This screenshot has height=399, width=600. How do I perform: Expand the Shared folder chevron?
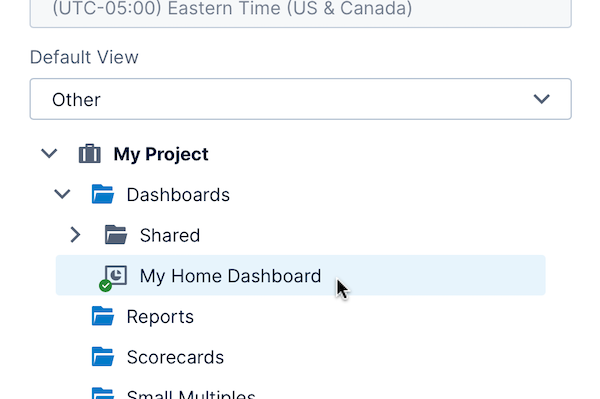pyautogui.click(x=75, y=235)
